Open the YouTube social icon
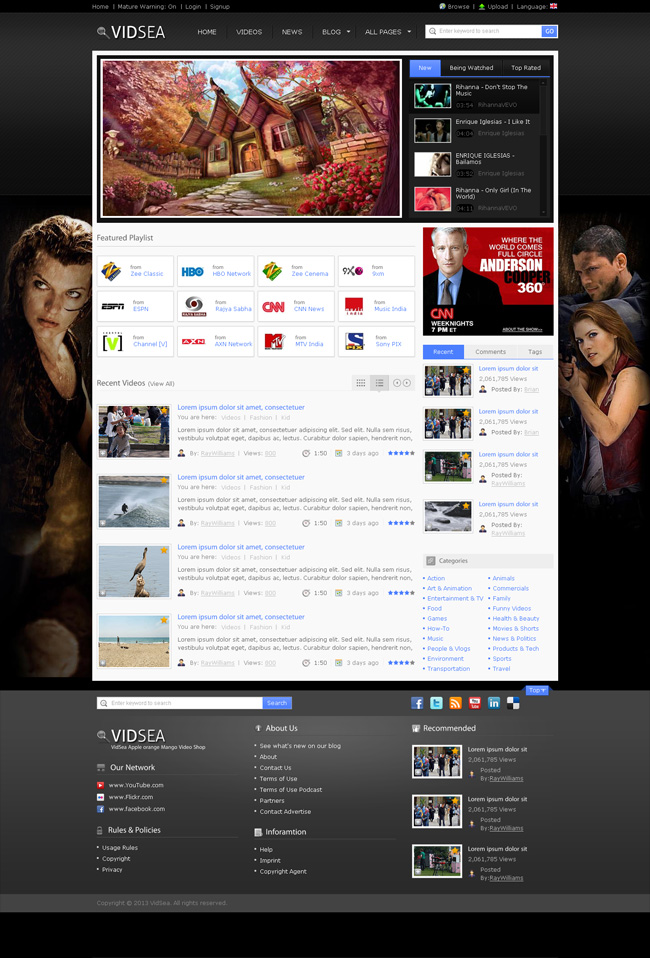The height and width of the screenshot is (958, 650). (x=475, y=703)
